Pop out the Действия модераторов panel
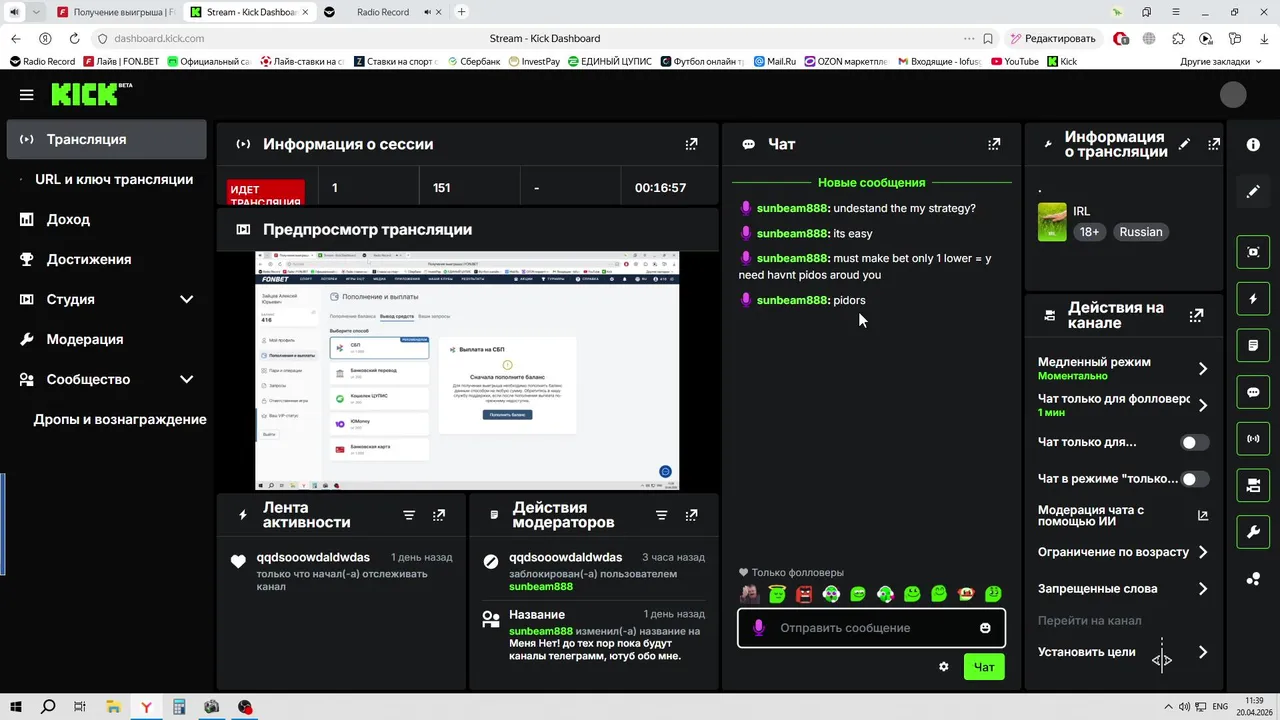This screenshot has height=720, width=1280. (x=691, y=515)
